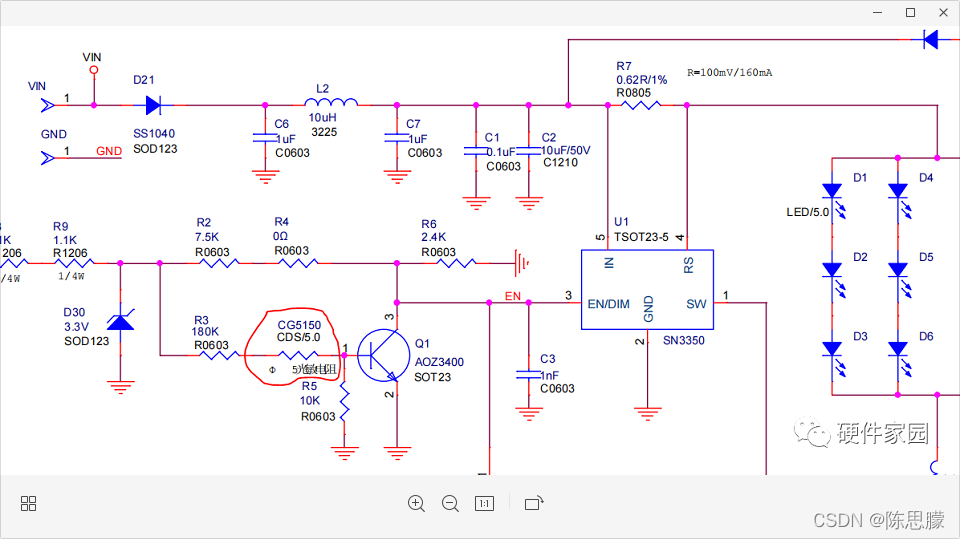Click the 1.1K value of R9

(65, 240)
